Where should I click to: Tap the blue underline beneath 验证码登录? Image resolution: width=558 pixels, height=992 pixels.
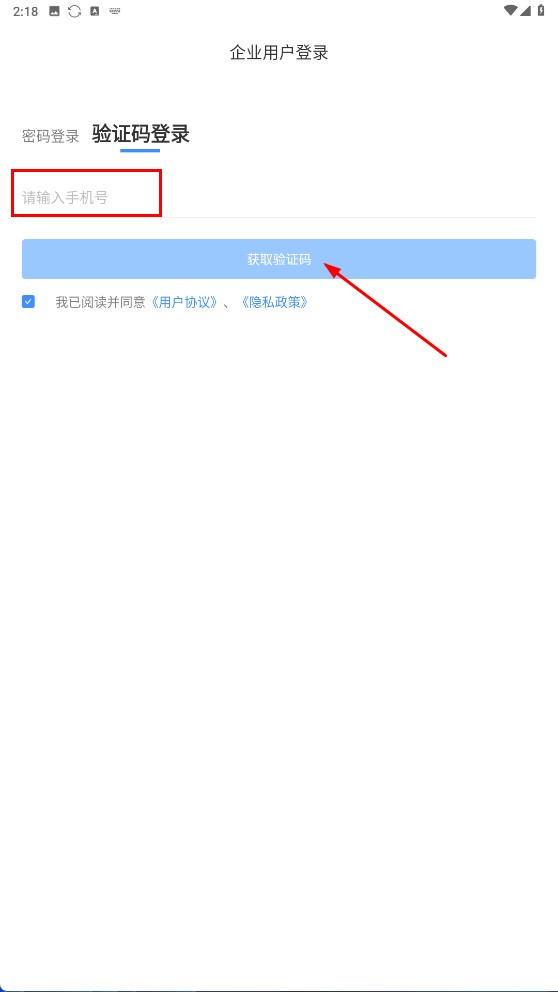(x=140, y=150)
